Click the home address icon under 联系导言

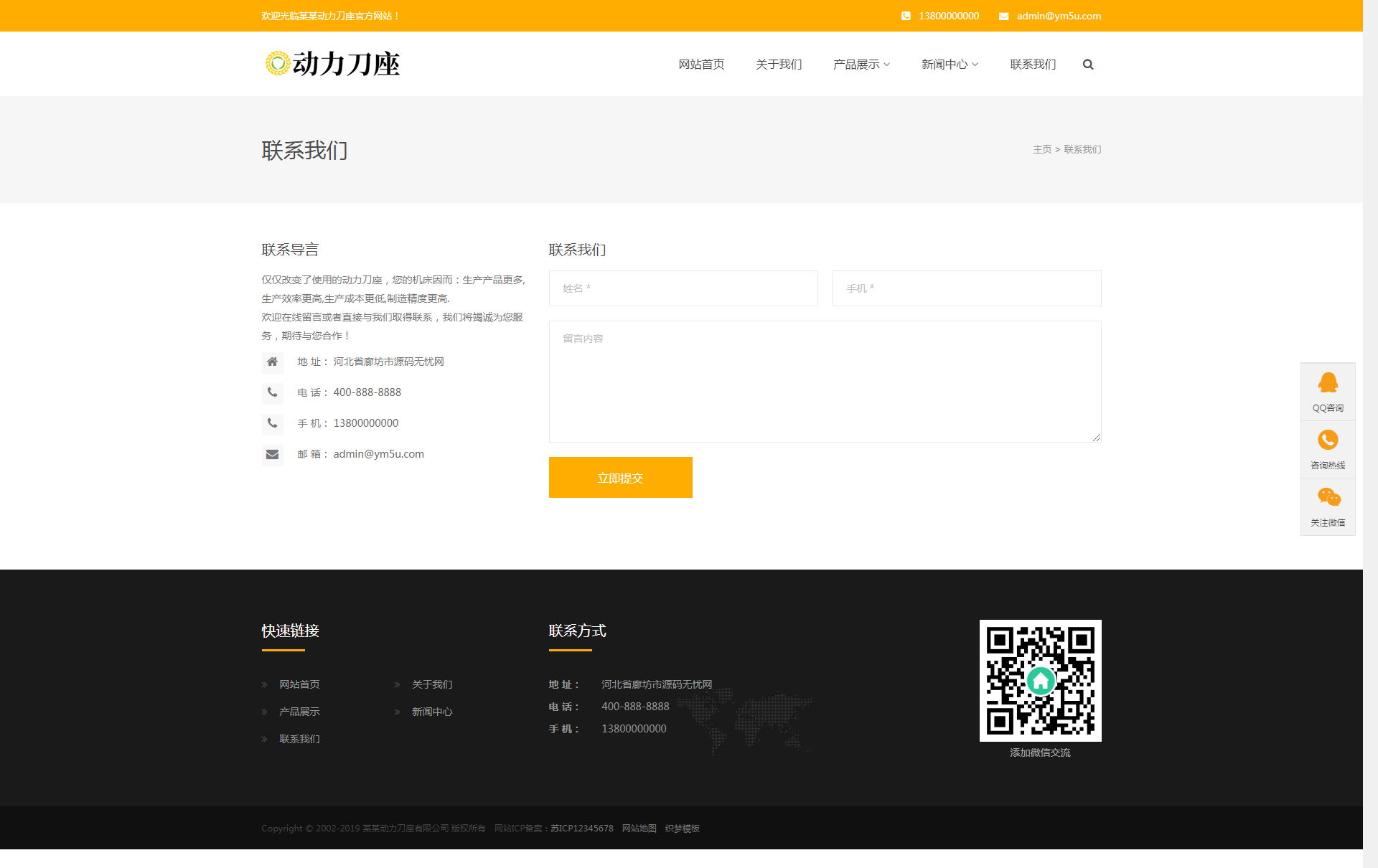pos(272,362)
